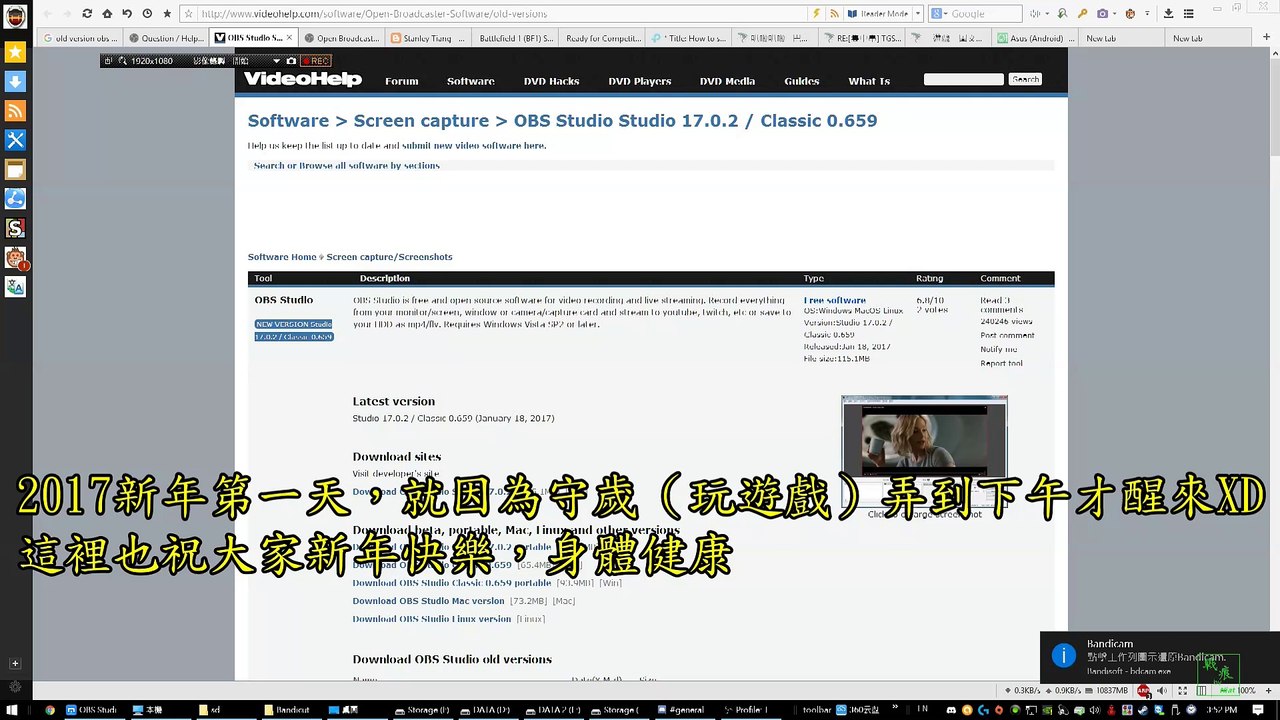Click the undo closed tab icon
The image size is (1280, 720).
pos(127,14)
